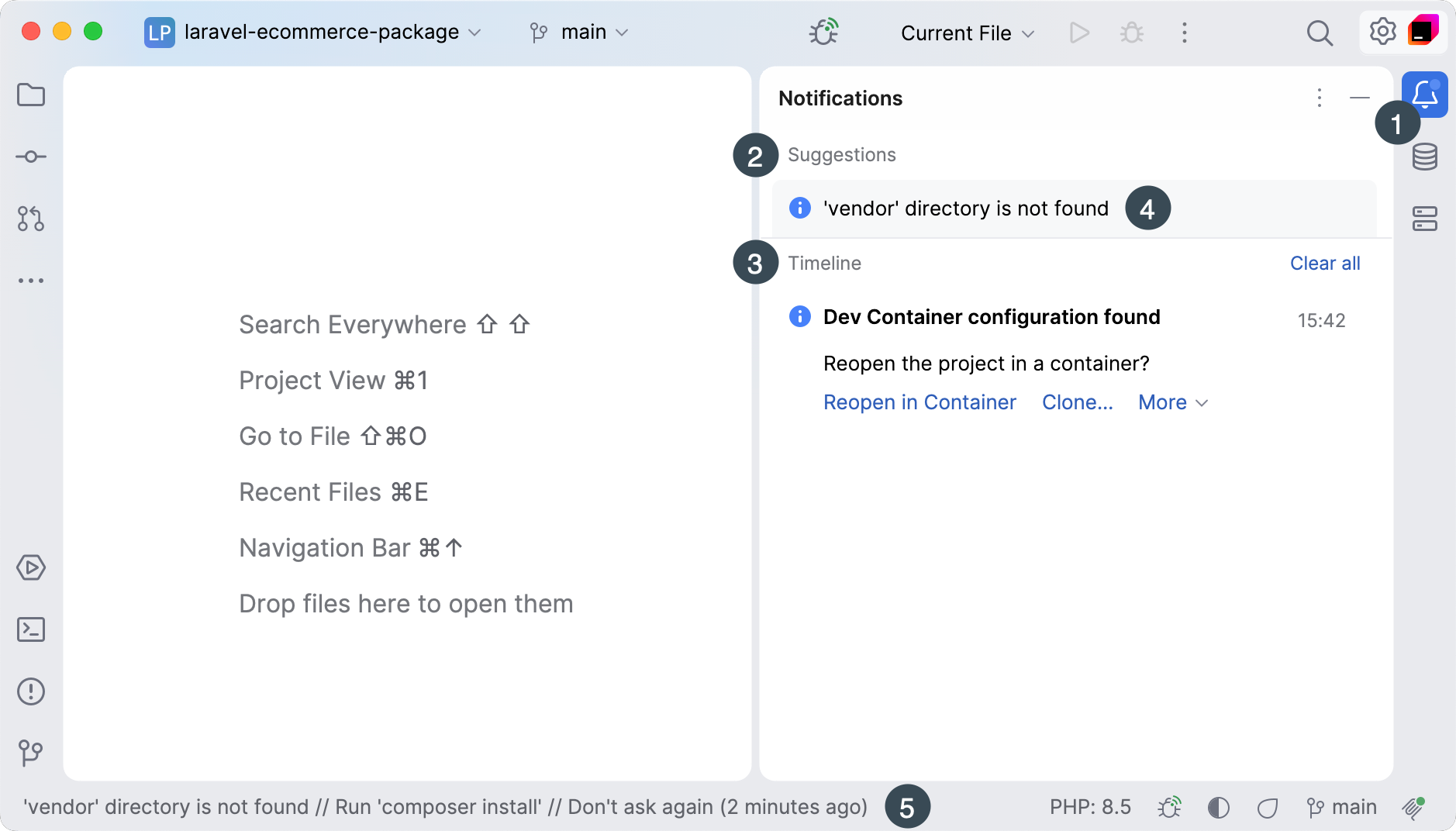This screenshot has width=1456, height=831.
Task: Open Notifications panel options menu
Action: click(1320, 98)
